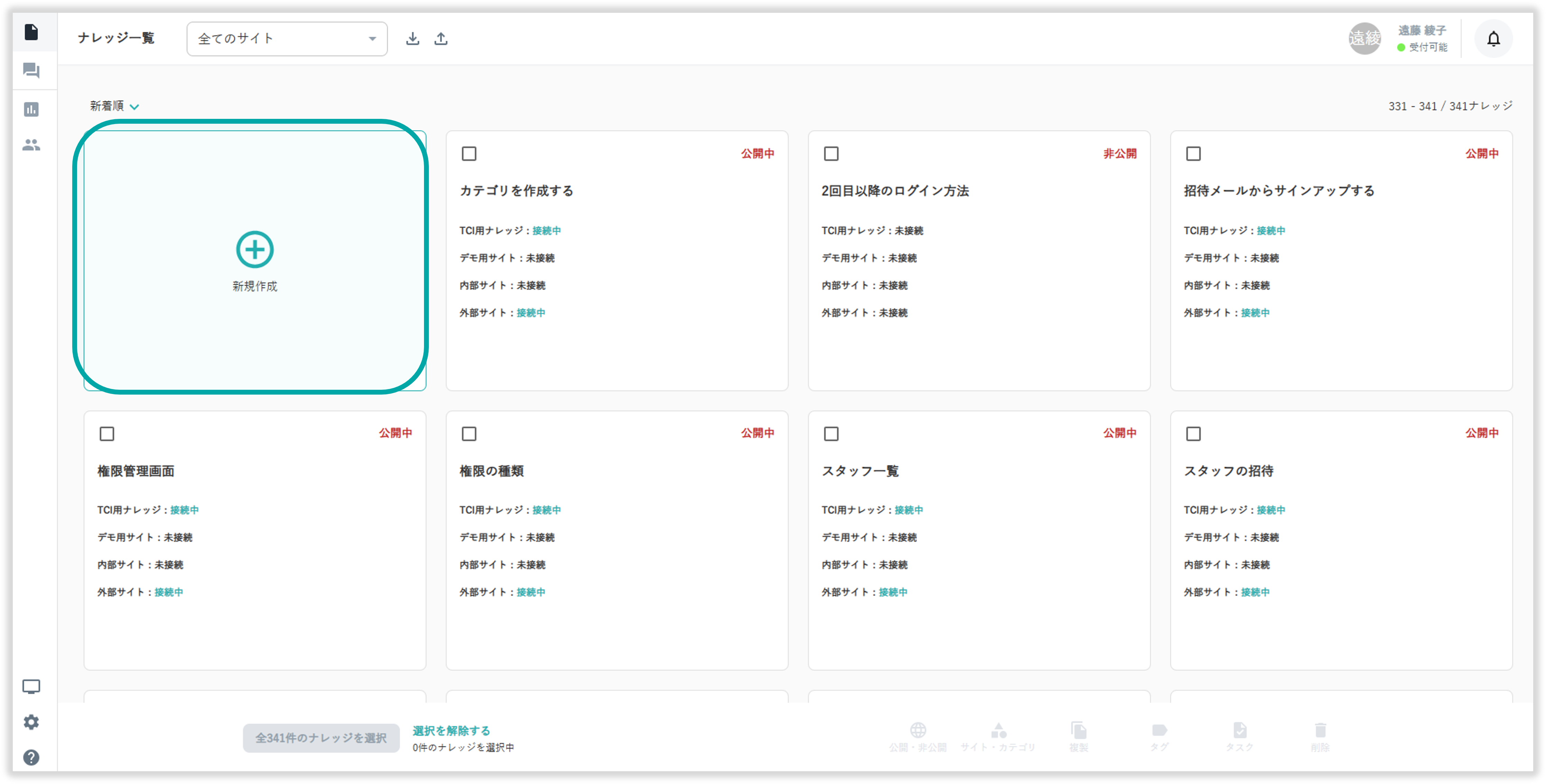Screen dimensions: 1546x784
Task: Expand the 新着順 sort order dropdown
Action: tap(114, 106)
